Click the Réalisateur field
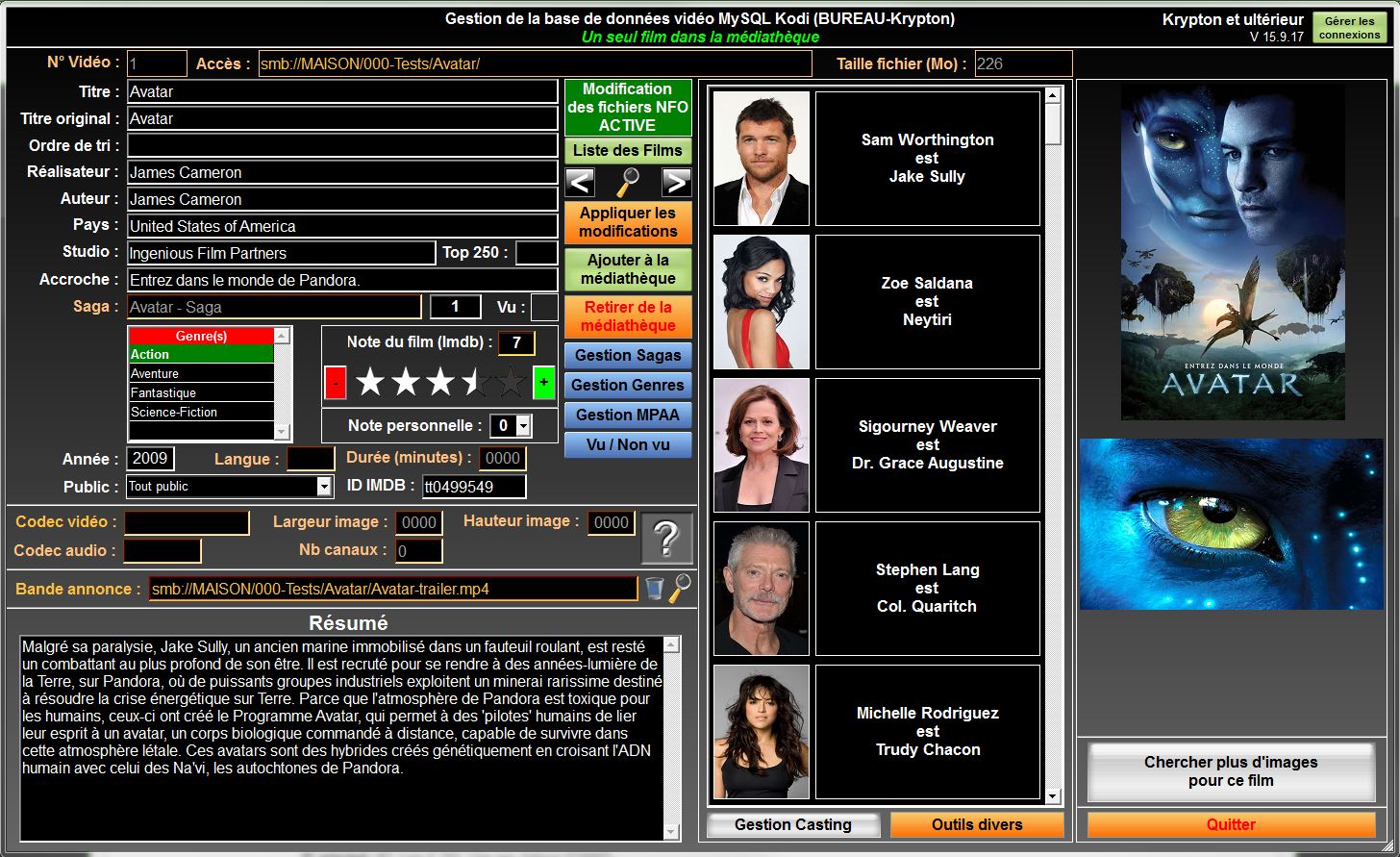1400x857 pixels. 342,172
